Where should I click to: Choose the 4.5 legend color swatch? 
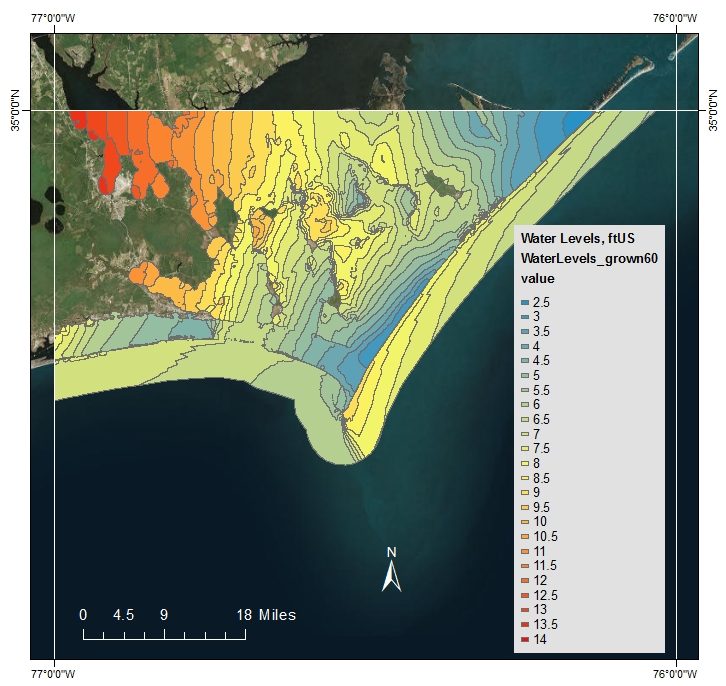pos(525,361)
